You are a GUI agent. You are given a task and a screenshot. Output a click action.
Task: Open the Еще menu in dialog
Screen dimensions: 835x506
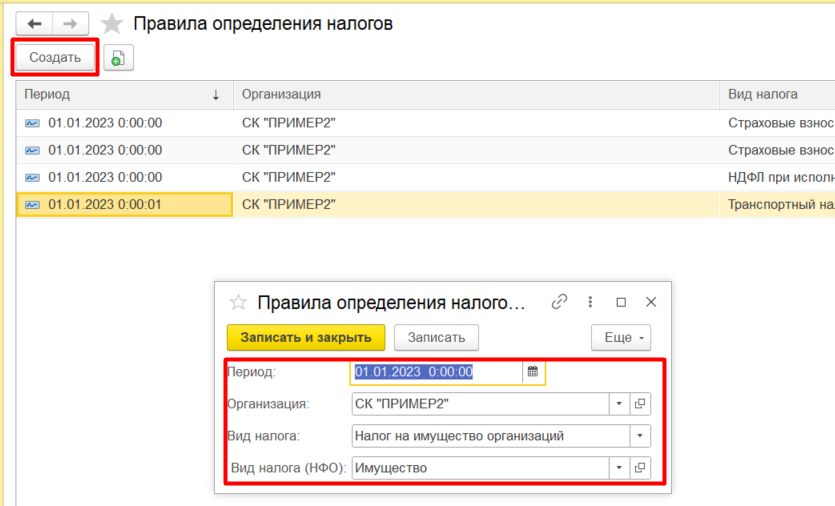click(621, 337)
